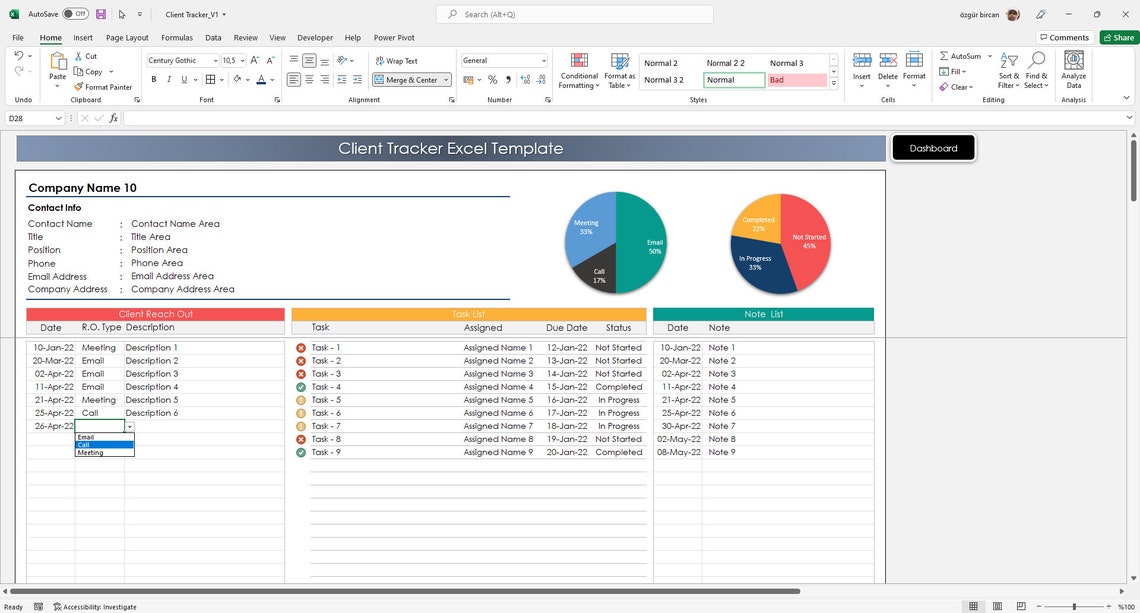Toggle bold formatting

pos(153,79)
